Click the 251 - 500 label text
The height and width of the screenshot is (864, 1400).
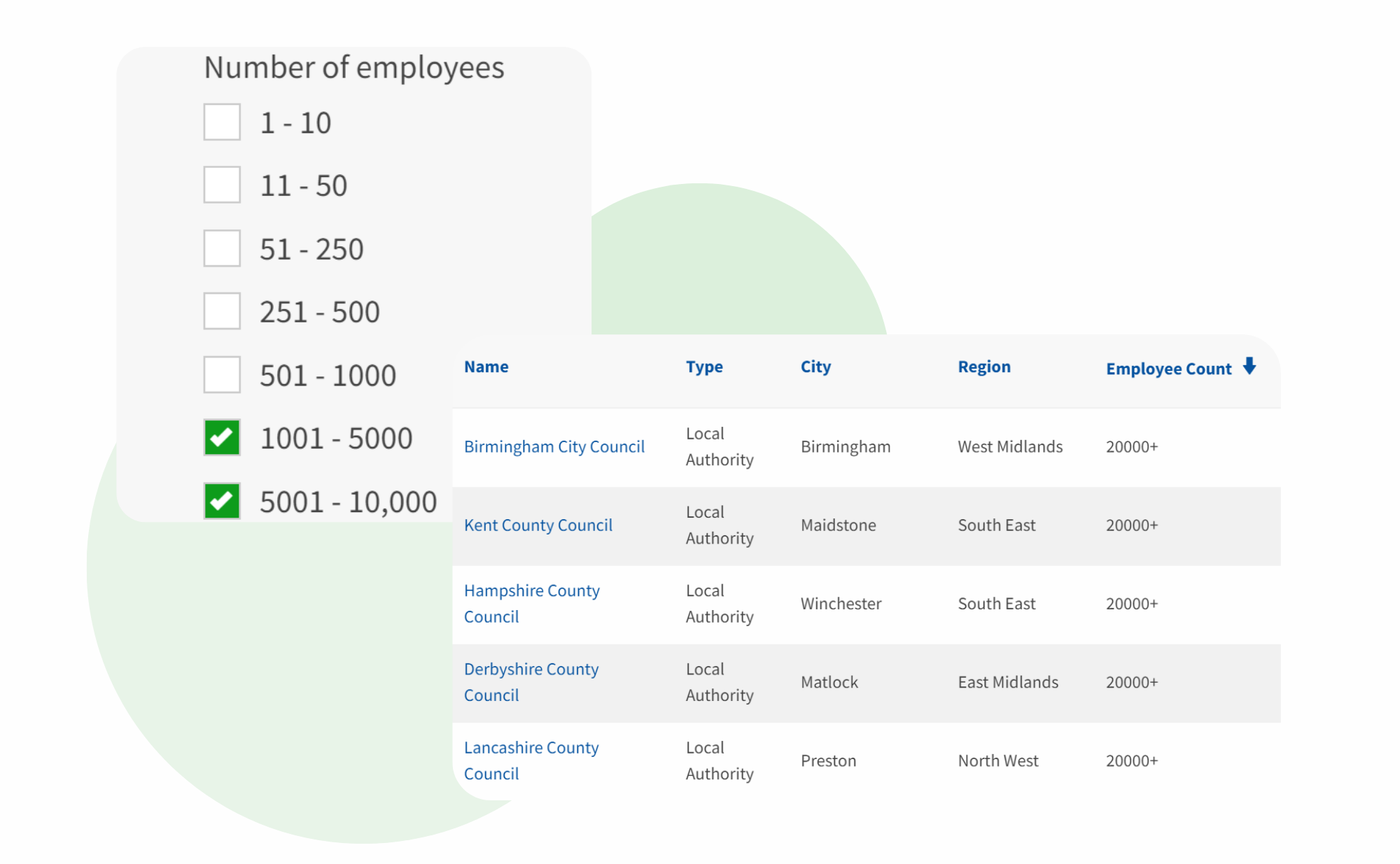pyautogui.click(x=320, y=312)
